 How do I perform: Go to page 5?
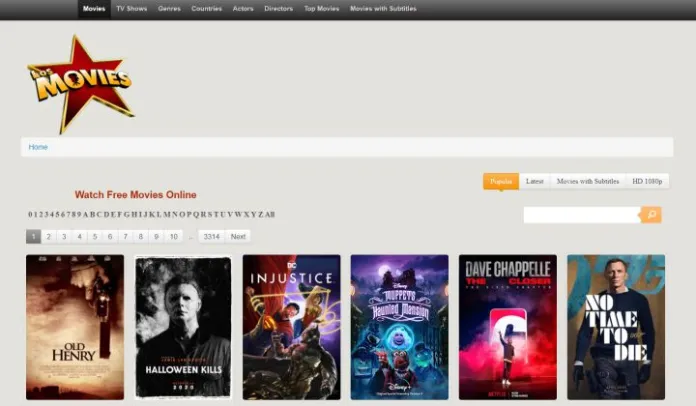(x=95, y=237)
